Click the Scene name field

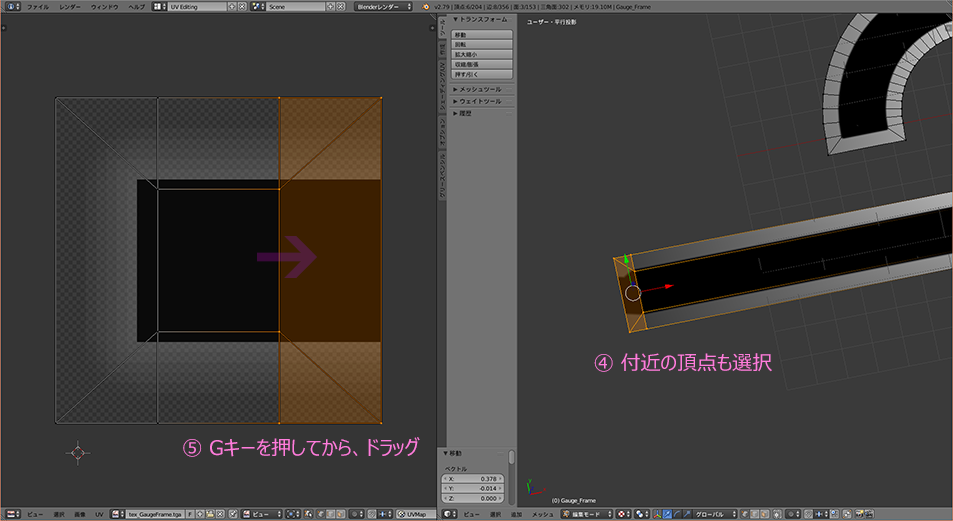pos(295,7)
